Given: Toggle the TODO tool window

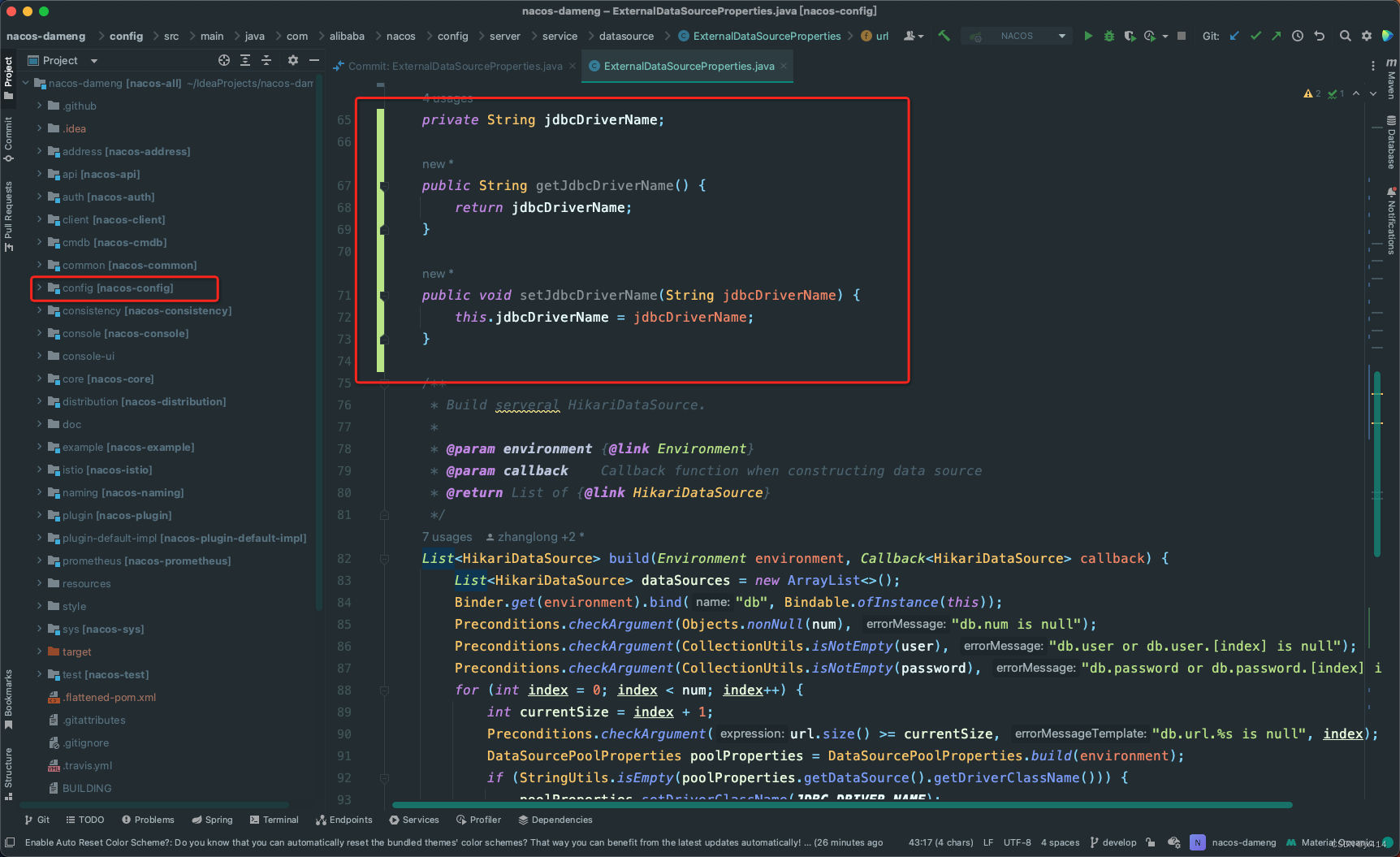Looking at the screenshot, I should 84,820.
